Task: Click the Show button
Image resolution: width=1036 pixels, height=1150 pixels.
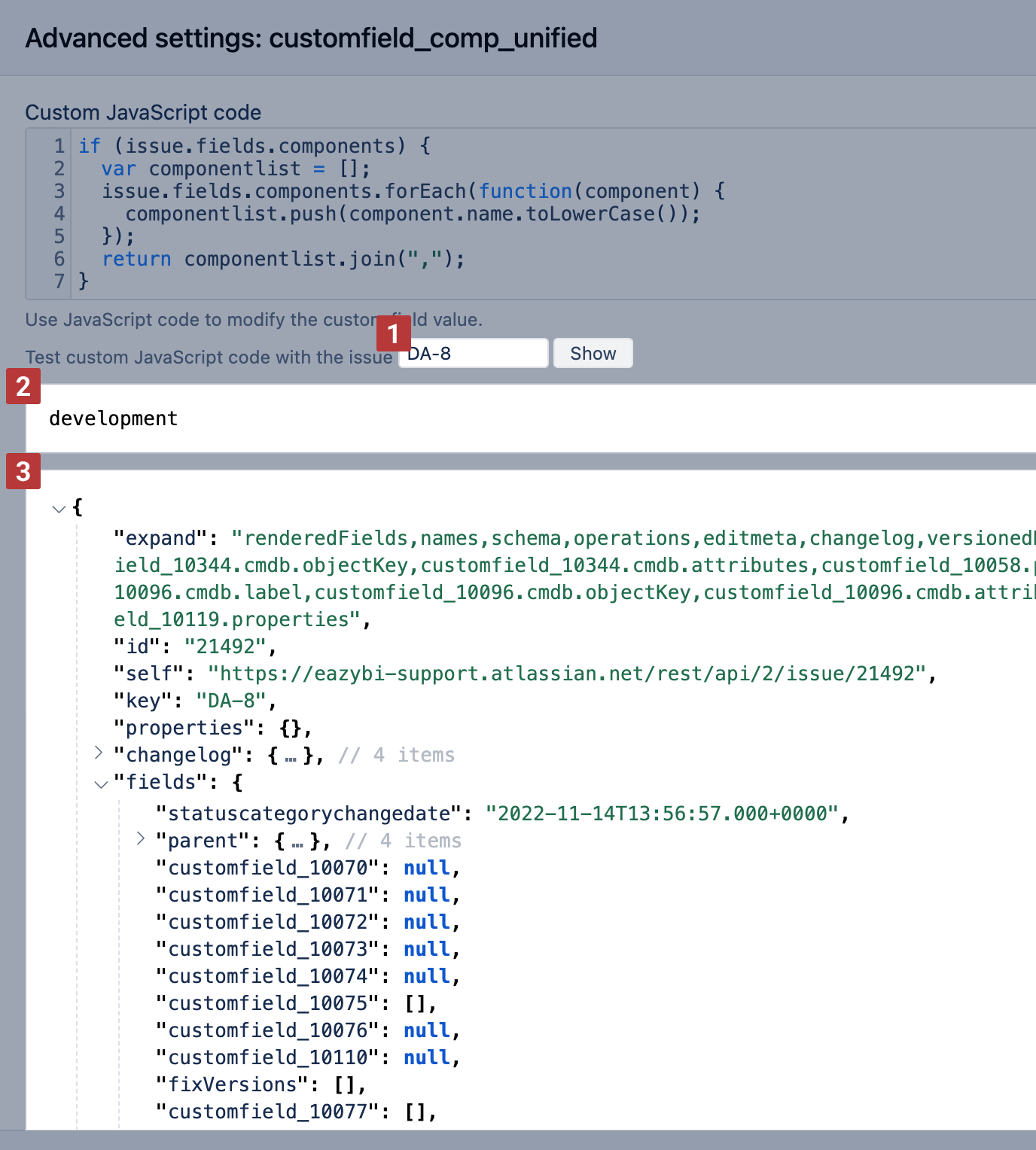Action: point(593,353)
